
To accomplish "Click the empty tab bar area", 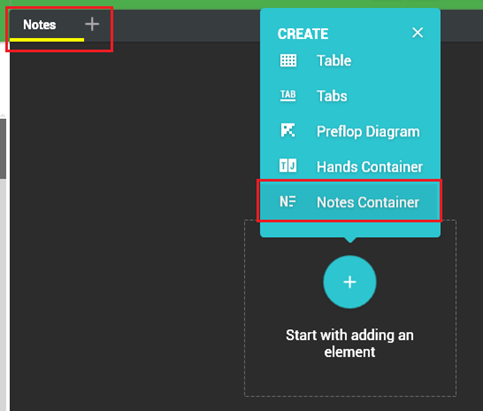I will point(187,26).
